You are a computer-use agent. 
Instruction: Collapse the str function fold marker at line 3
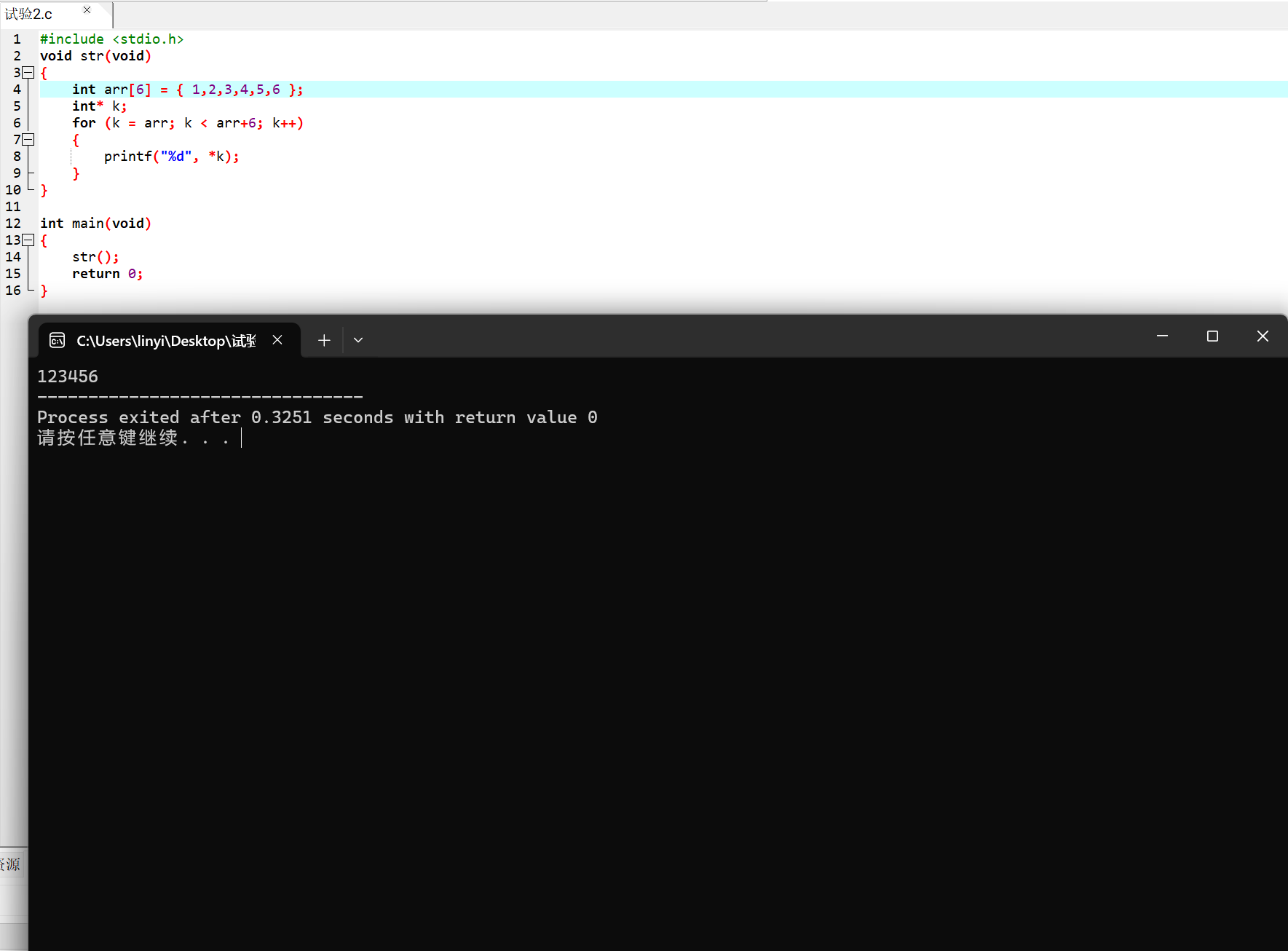[x=28, y=73]
